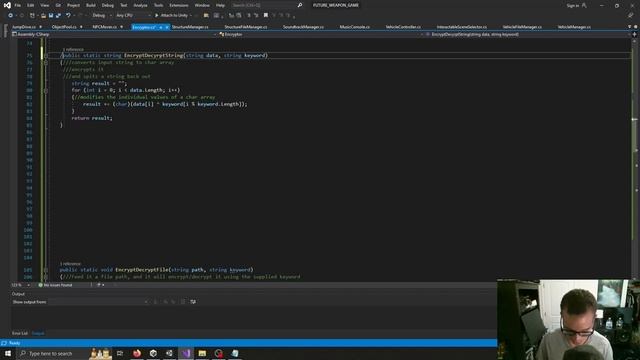
Task: Open the EncryptDecryptString member dropdown
Action: tap(528, 34)
